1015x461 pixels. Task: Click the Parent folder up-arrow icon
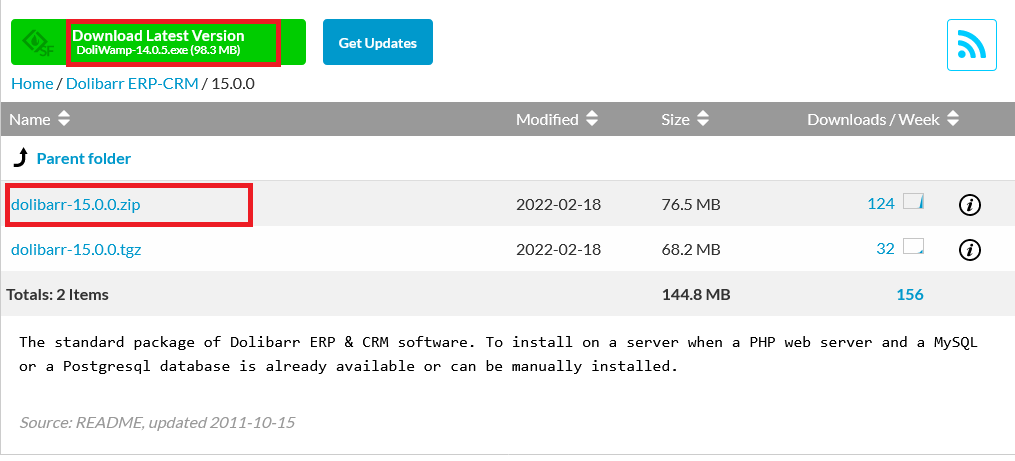(21, 157)
